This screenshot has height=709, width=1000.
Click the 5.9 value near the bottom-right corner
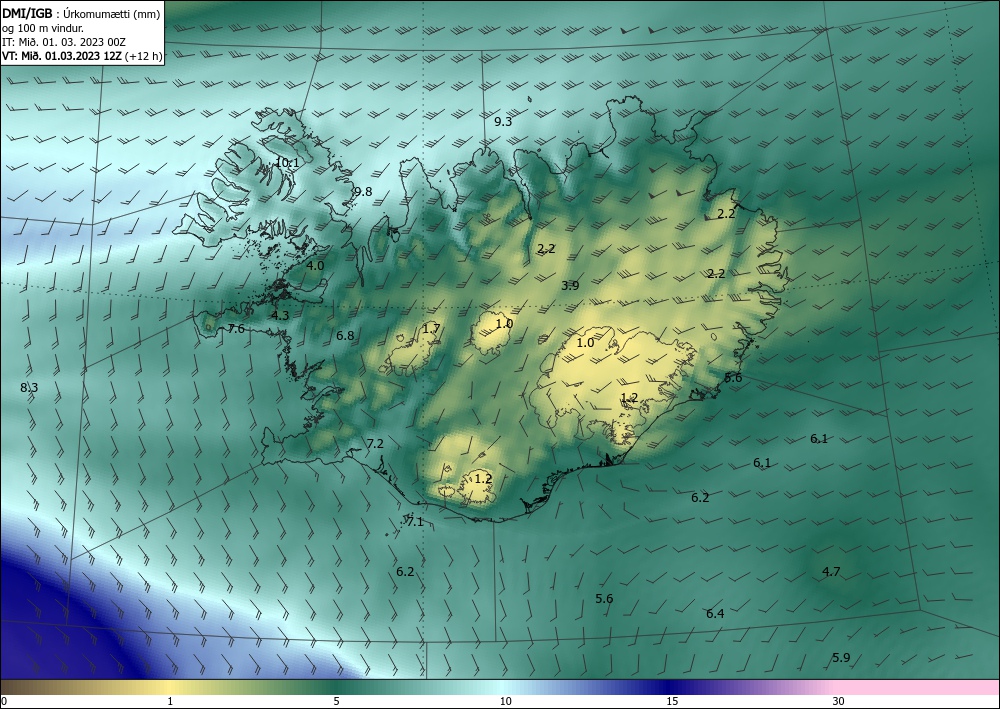tap(841, 658)
